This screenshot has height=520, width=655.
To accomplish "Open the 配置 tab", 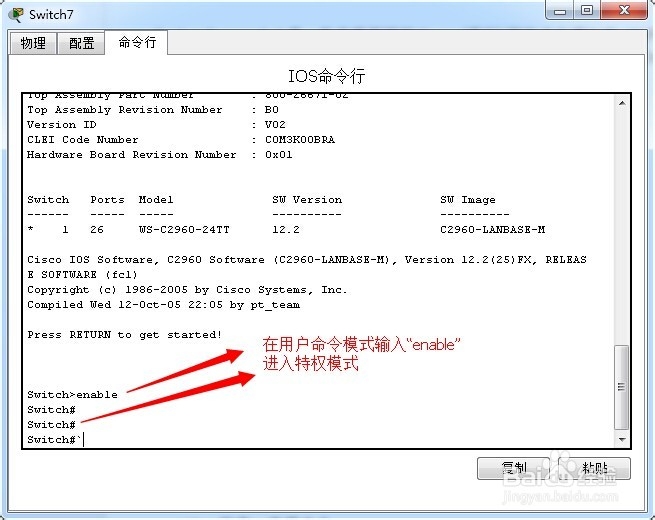I will pos(81,43).
